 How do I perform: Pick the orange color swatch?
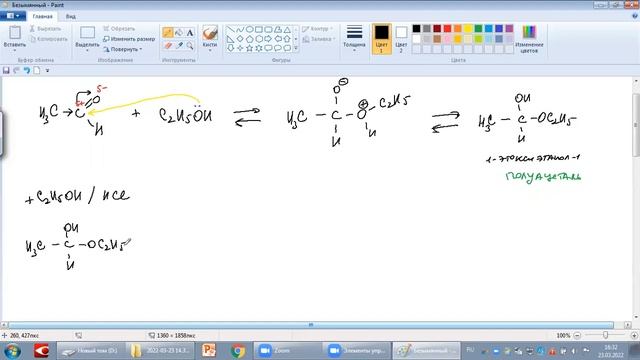click(x=458, y=28)
